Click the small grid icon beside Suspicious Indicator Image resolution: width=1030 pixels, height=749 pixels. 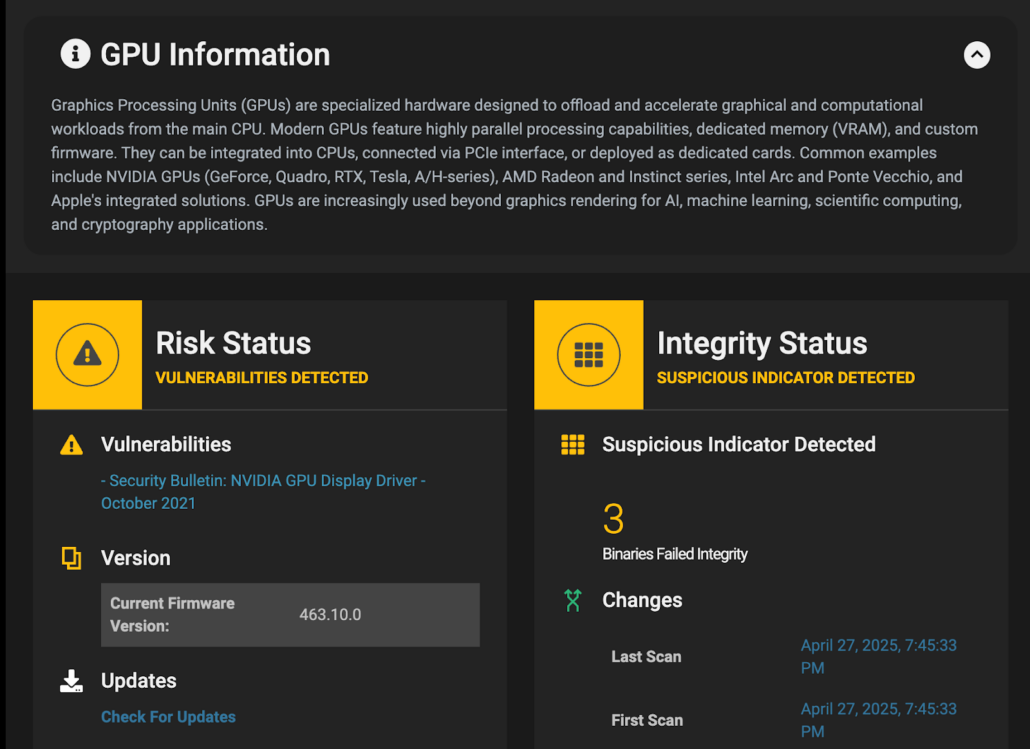click(572, 445)
